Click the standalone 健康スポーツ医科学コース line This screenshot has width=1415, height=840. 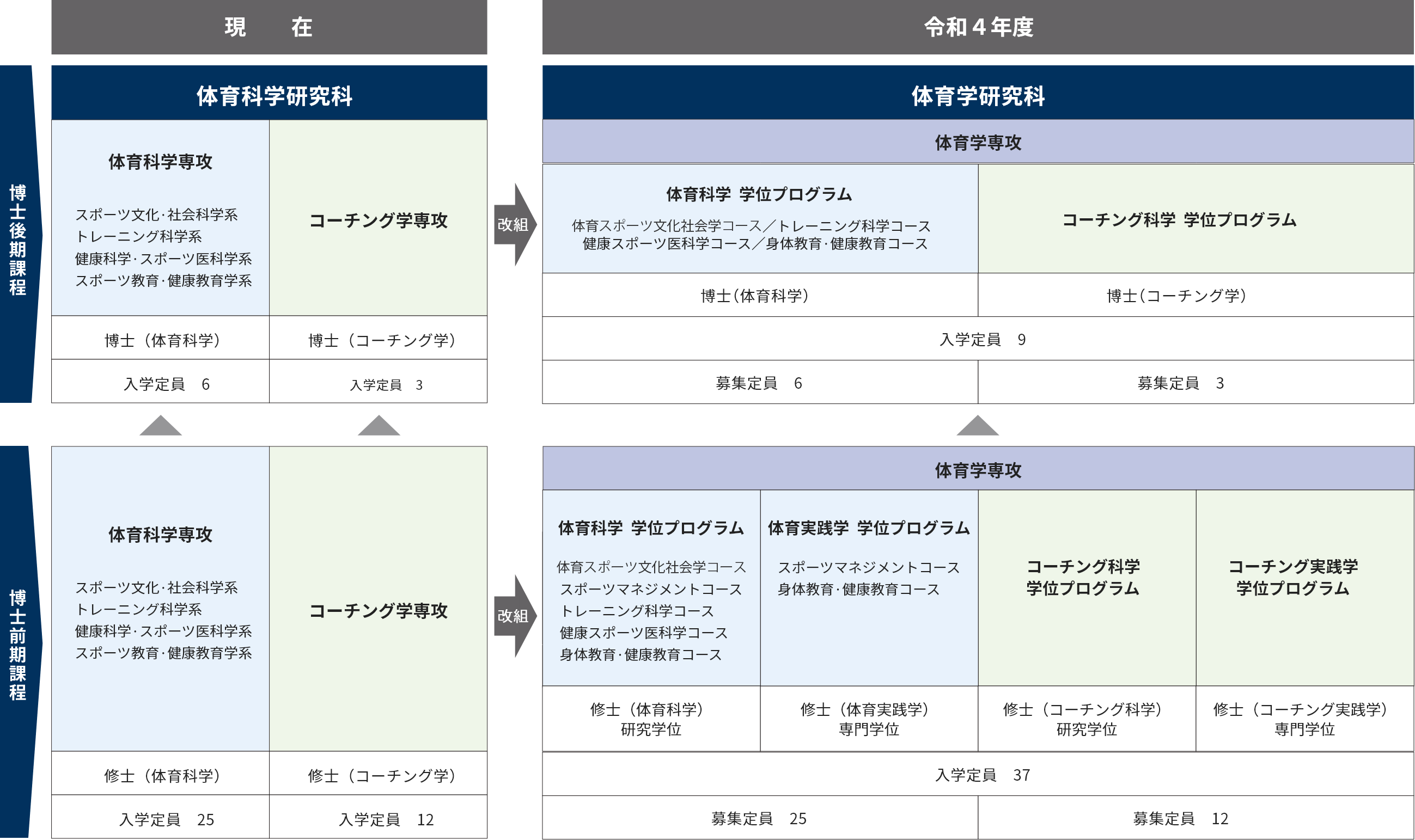(x=643, y=632)
